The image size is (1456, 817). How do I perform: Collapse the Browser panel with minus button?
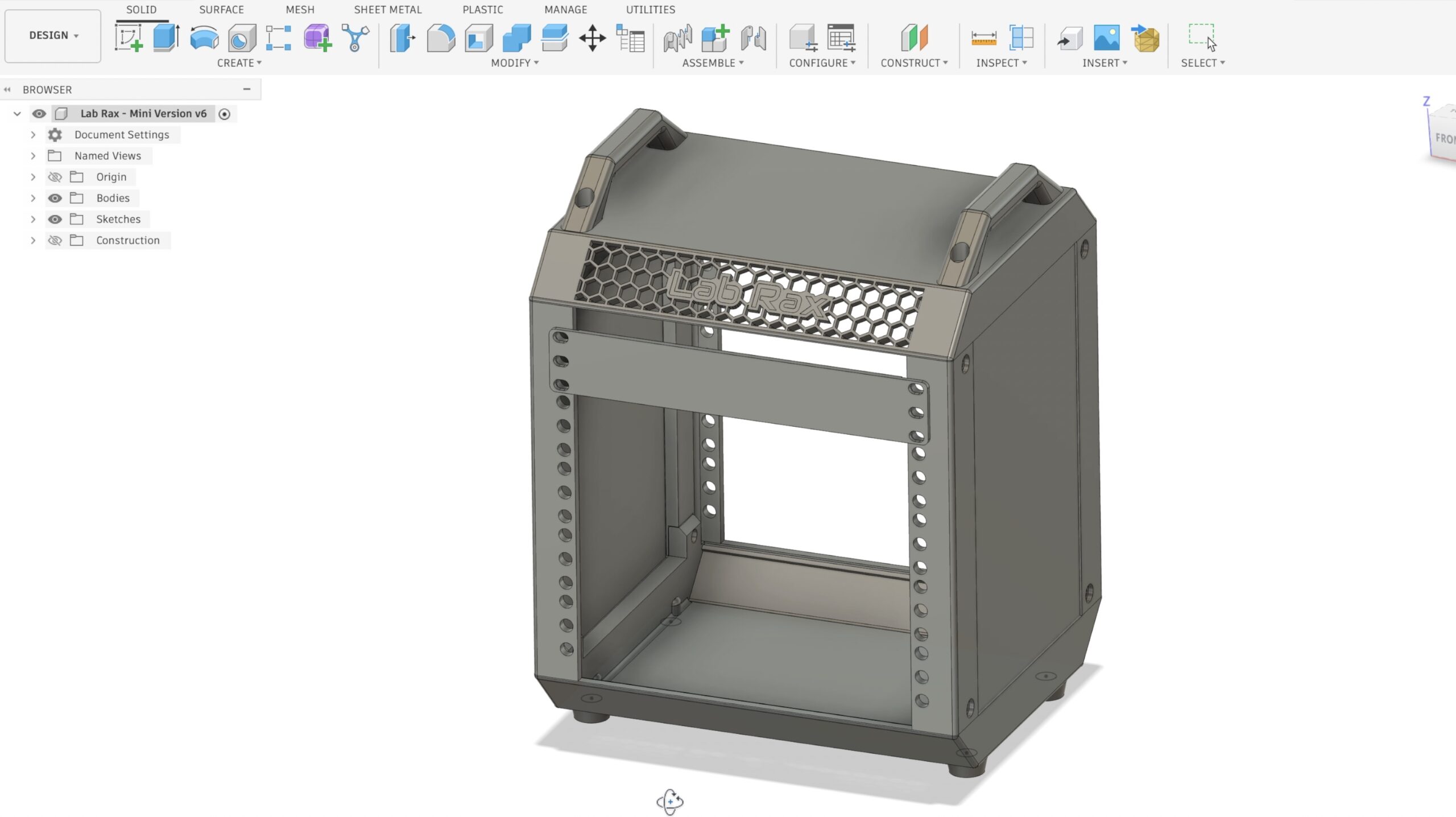pyautogui.click(x=247, y=89)
